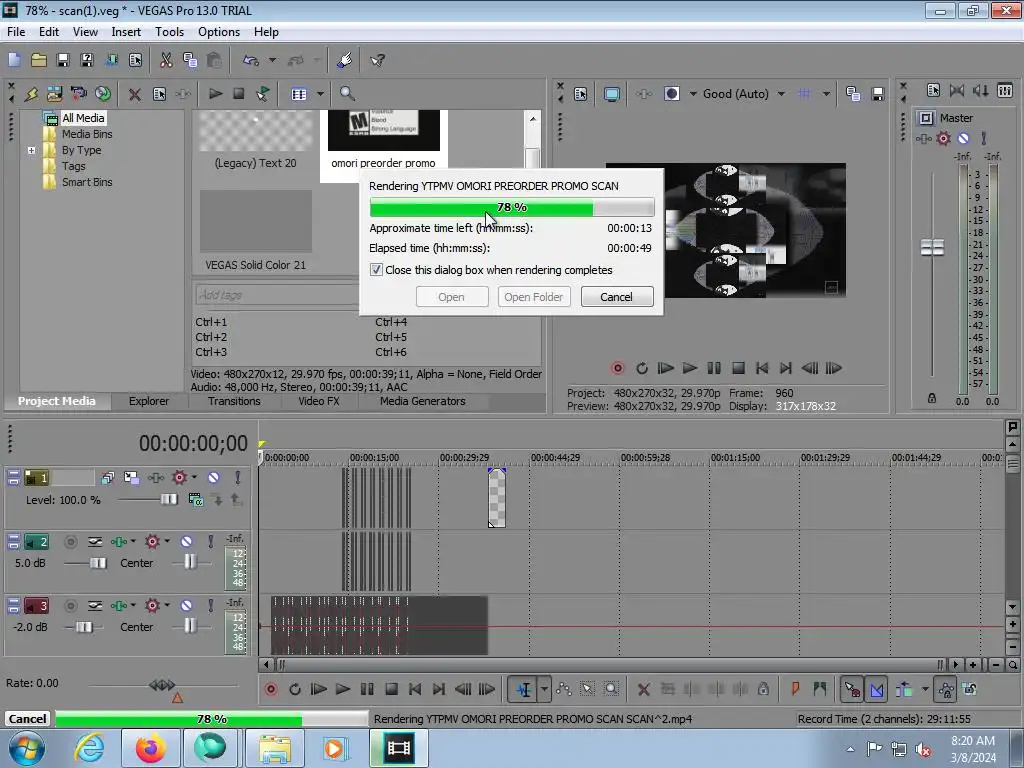The width and height of the screenshot is (1024, 768).
Task: Click the Record button under video preview
Action: pyautogui.click(x=618, y=368)
